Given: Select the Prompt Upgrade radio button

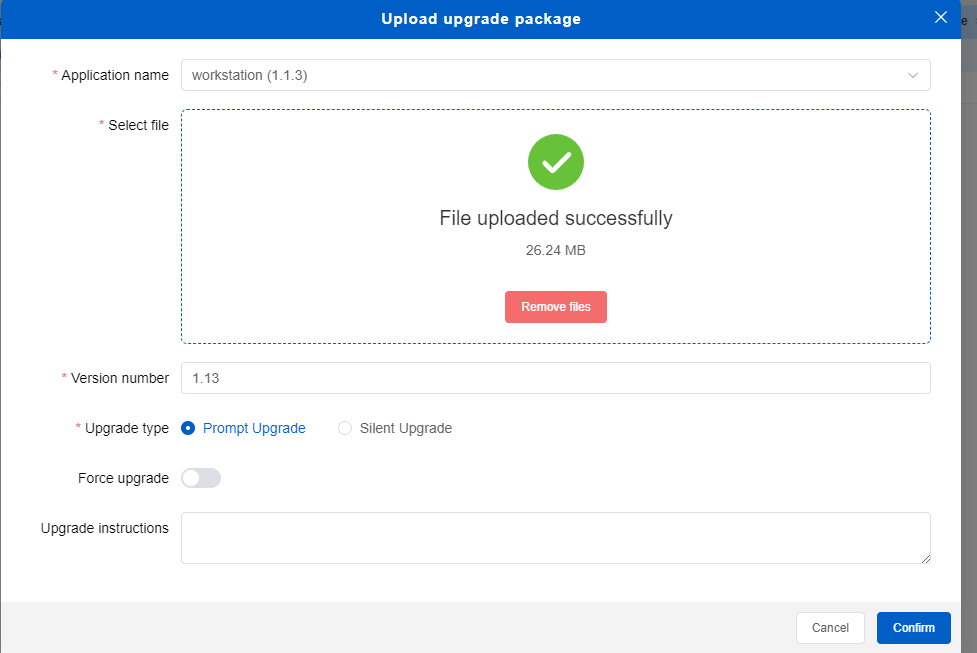Looking at the screenshot, I should point(188,428).
